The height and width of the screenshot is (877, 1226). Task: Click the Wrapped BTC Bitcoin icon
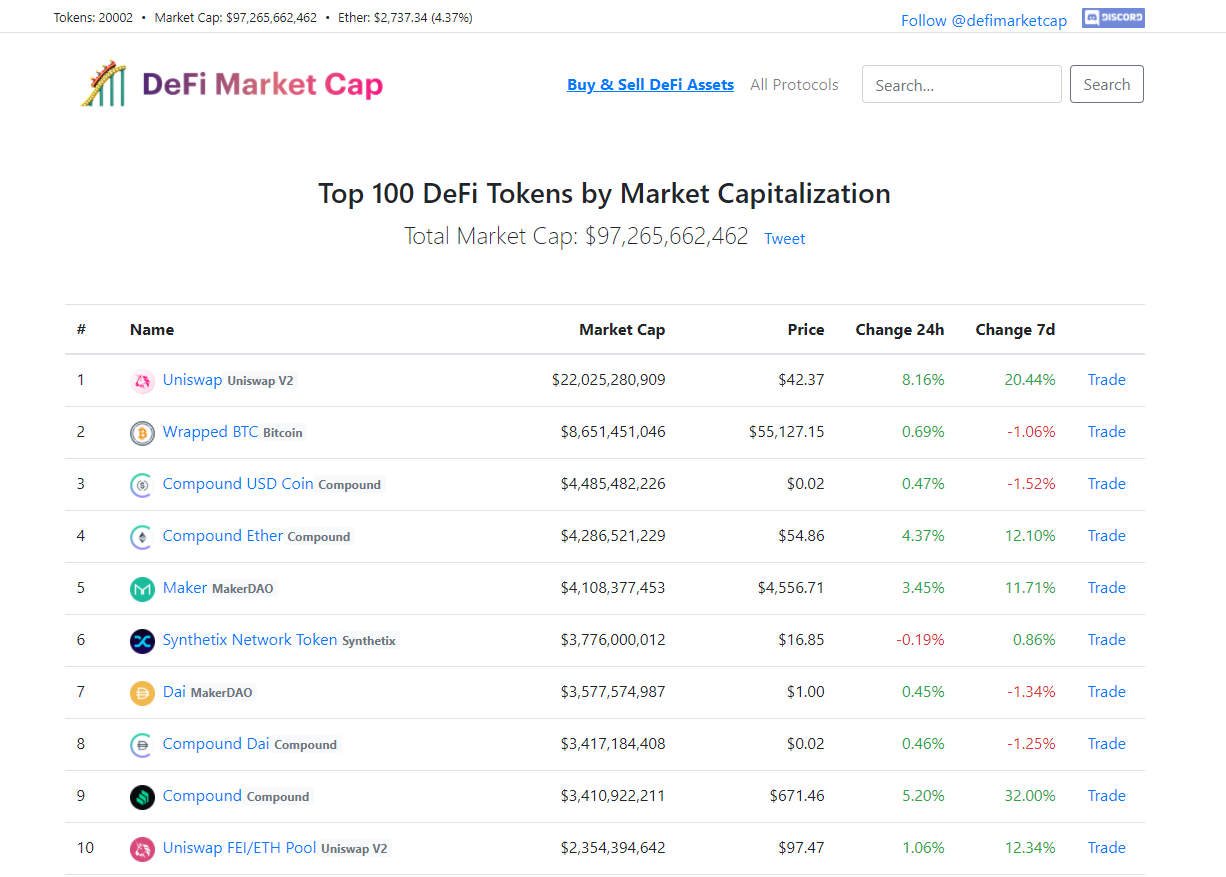(x=142, y=433)
